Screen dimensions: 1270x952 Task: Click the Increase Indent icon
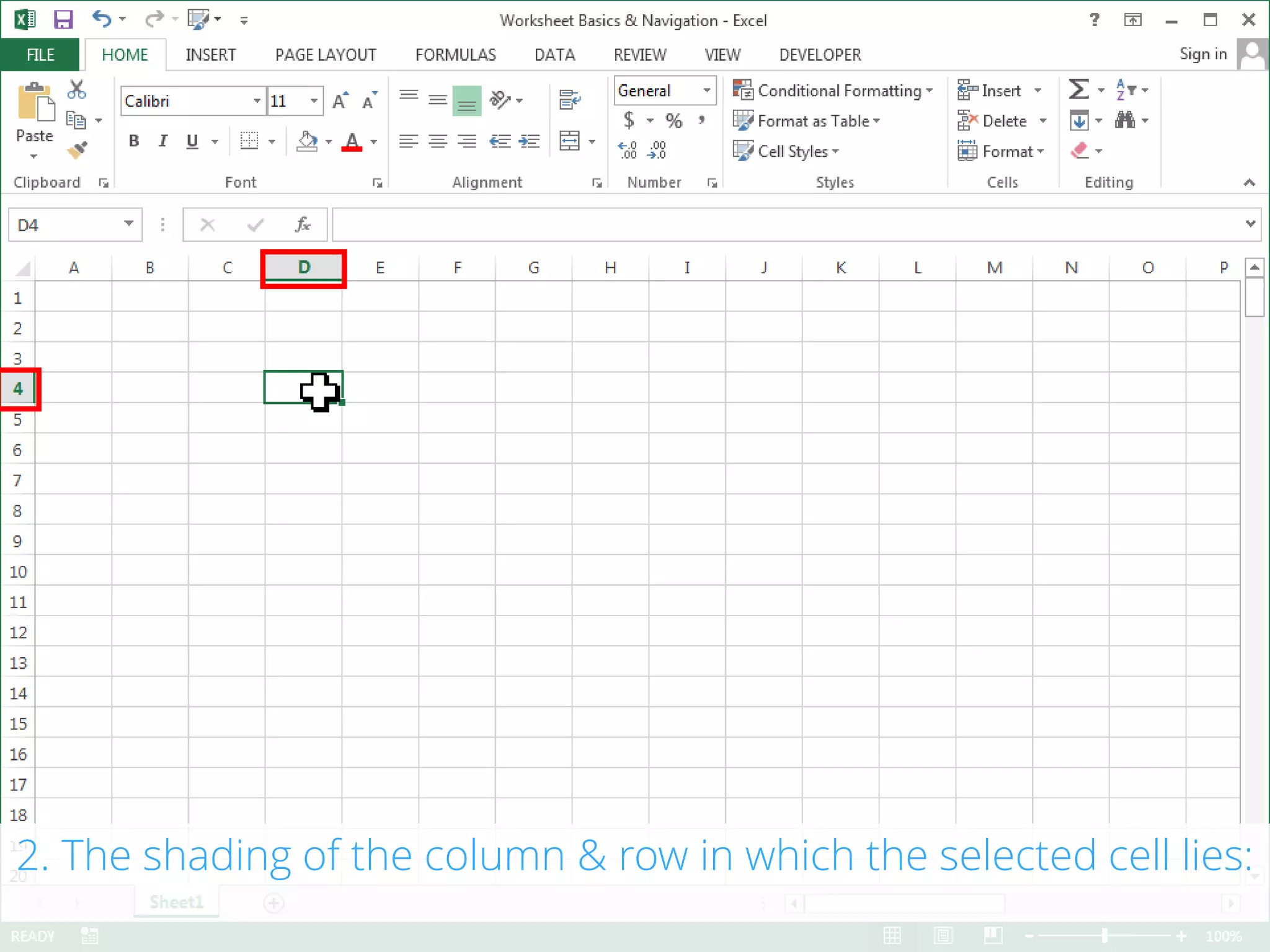tap(529, 141)
